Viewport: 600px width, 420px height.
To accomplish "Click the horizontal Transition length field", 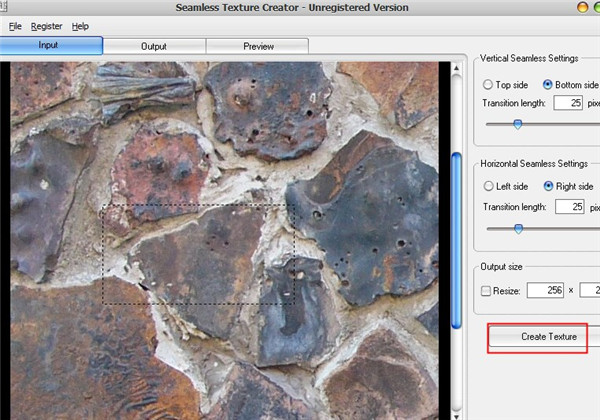I will (x=569, y=207).
